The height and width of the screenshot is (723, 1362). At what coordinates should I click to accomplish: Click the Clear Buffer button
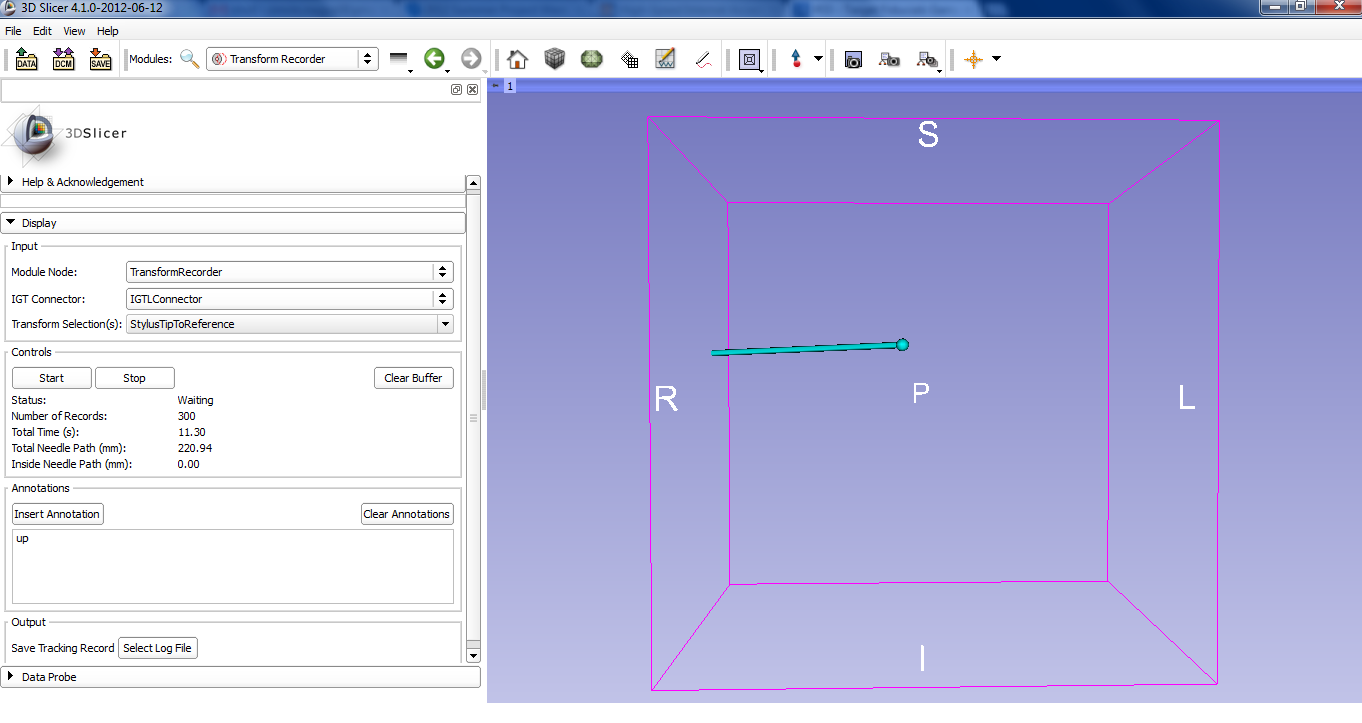(413, 378)
